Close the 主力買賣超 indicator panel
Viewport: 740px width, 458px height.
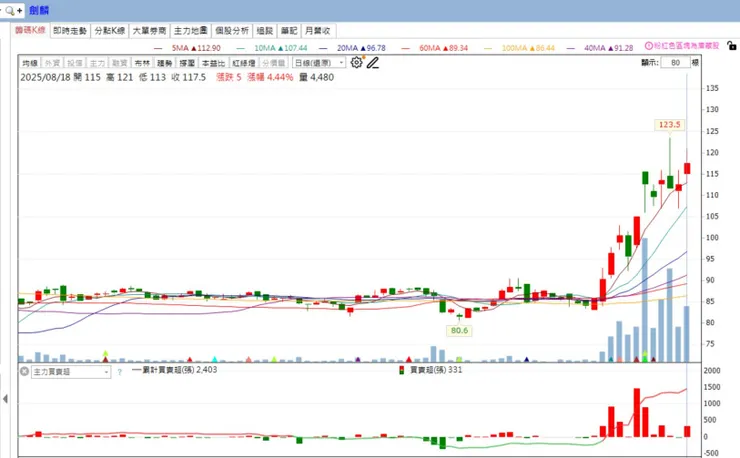(x=25, y=372)
